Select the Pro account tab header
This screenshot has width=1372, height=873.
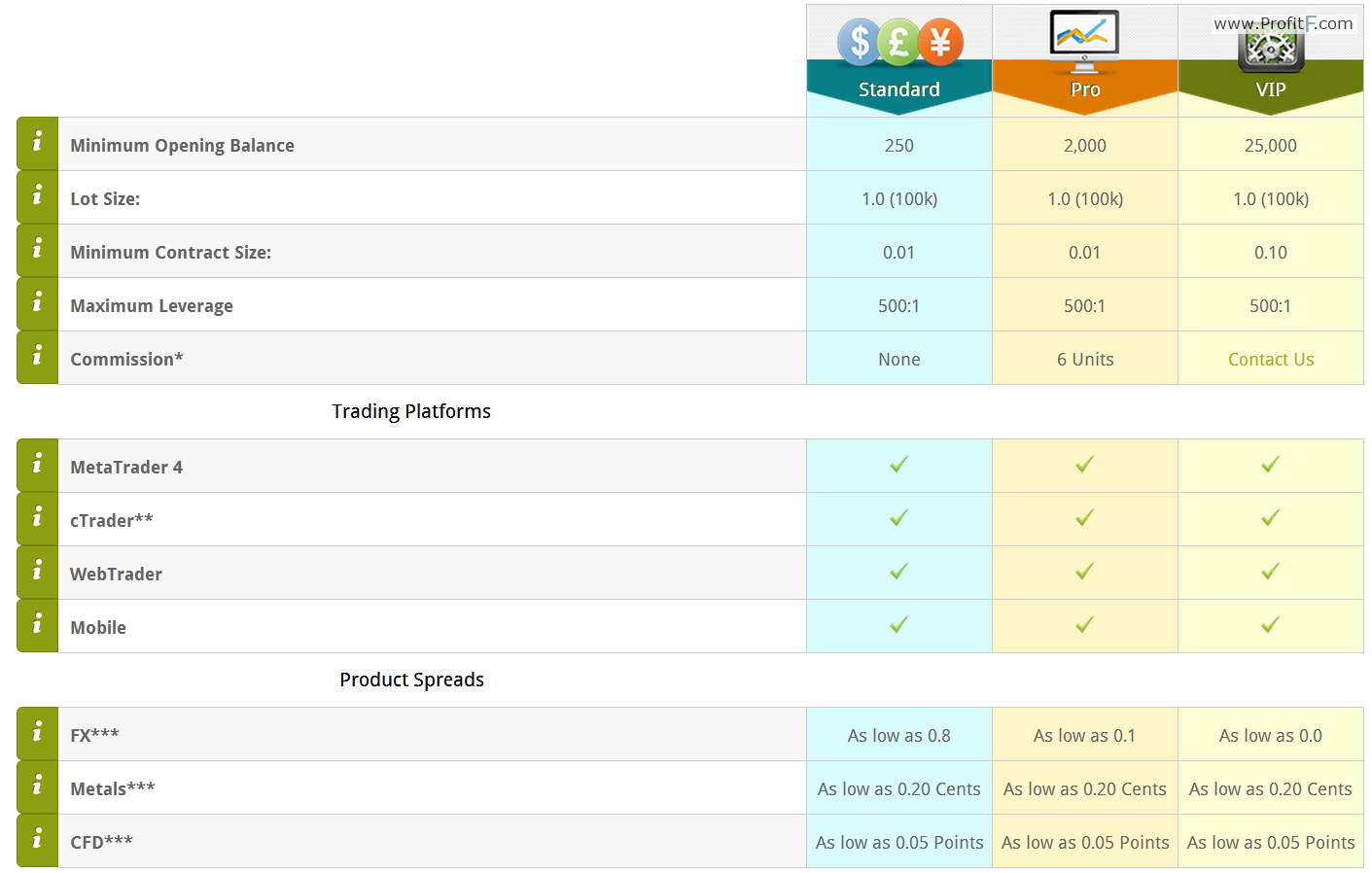click(x=1085, y=89)
